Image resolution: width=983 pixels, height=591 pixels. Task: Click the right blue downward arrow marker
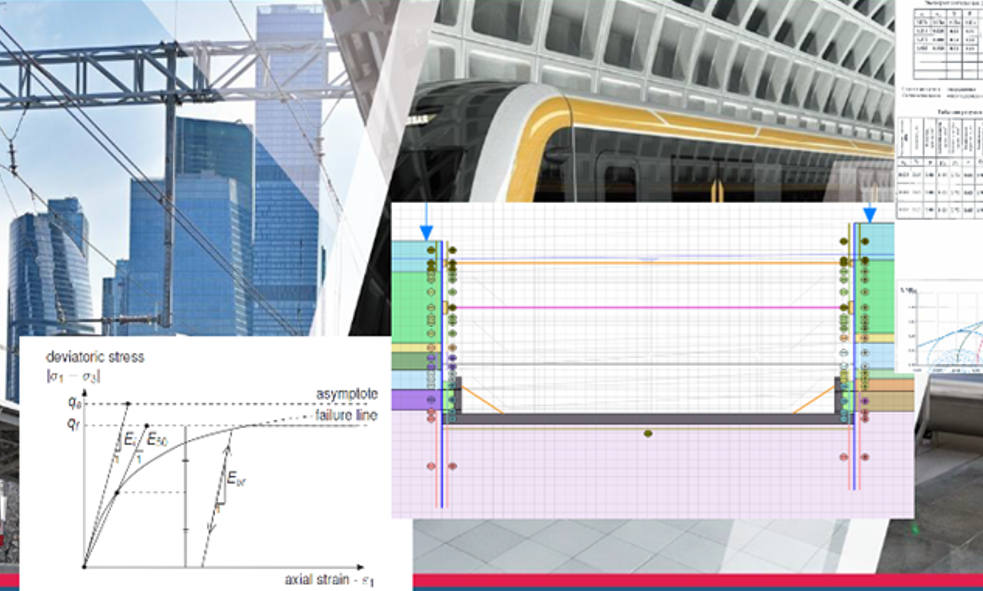869,213
